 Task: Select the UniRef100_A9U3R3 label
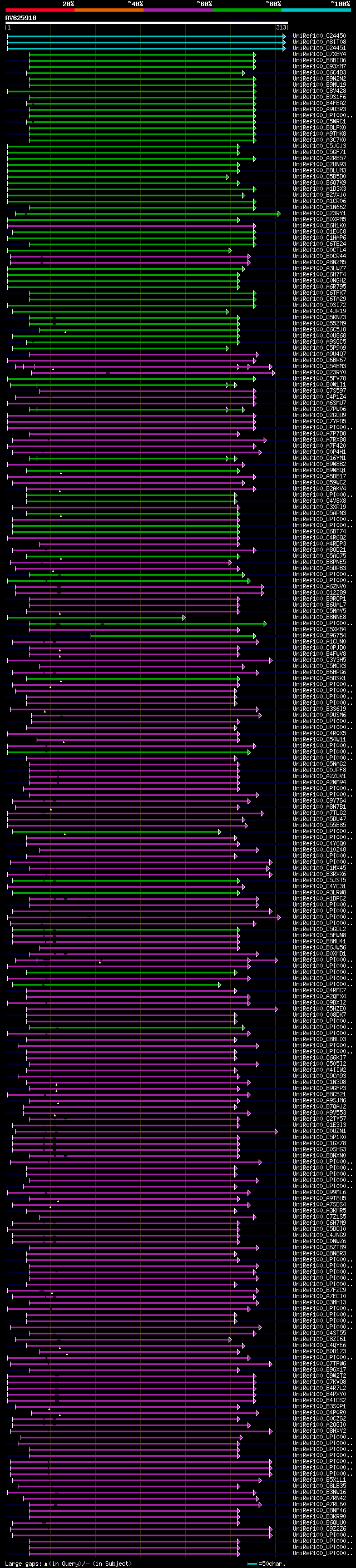coord(319,110)
